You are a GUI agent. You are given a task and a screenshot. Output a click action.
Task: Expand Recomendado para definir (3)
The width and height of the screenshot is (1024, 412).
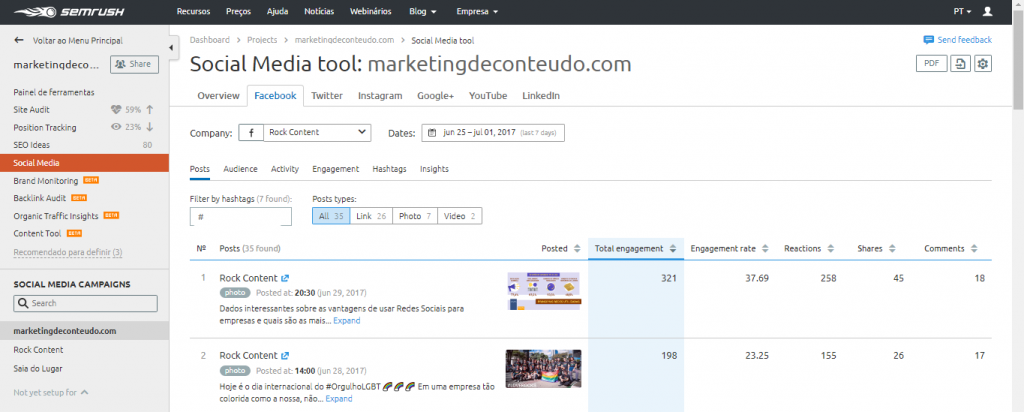coord(68,252)
